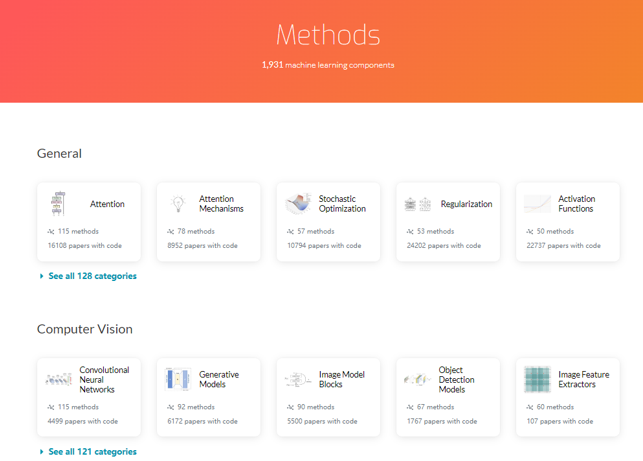Click the Attention category thumbnail icon
The width and height of the screenshot is (643, 461).
click(x=58, y=204)
